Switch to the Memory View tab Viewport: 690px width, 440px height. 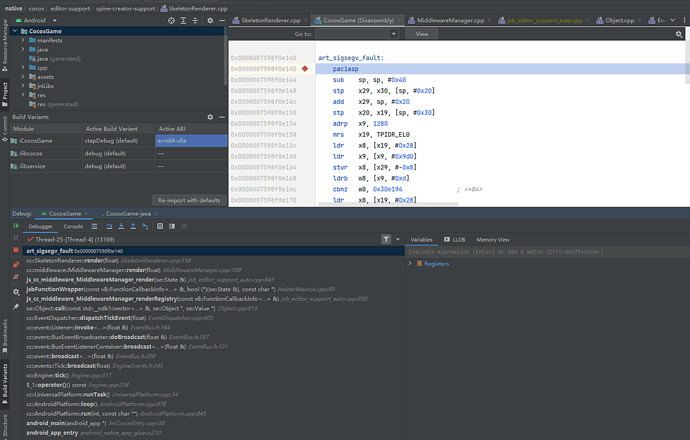(x=492, y=240)
